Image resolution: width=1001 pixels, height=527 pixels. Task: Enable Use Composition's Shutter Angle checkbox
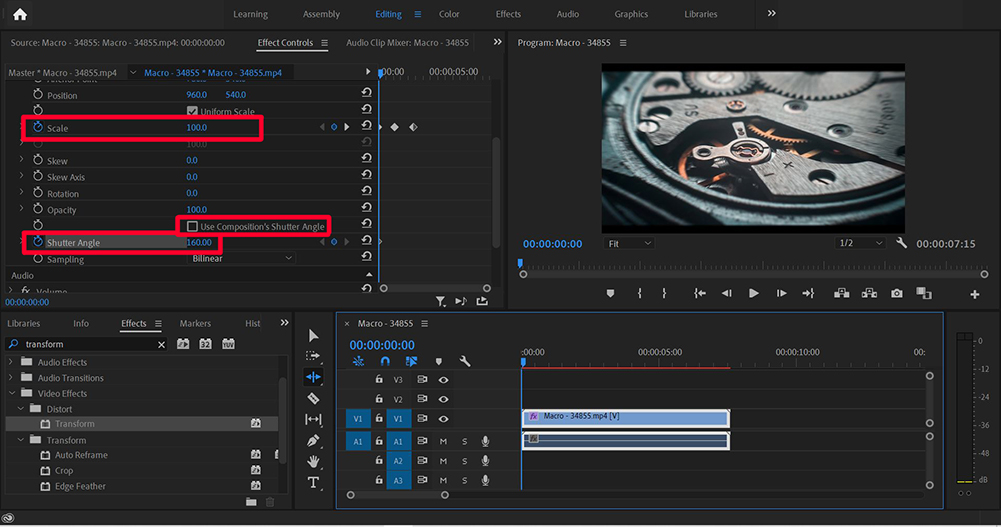pos(192,227)
